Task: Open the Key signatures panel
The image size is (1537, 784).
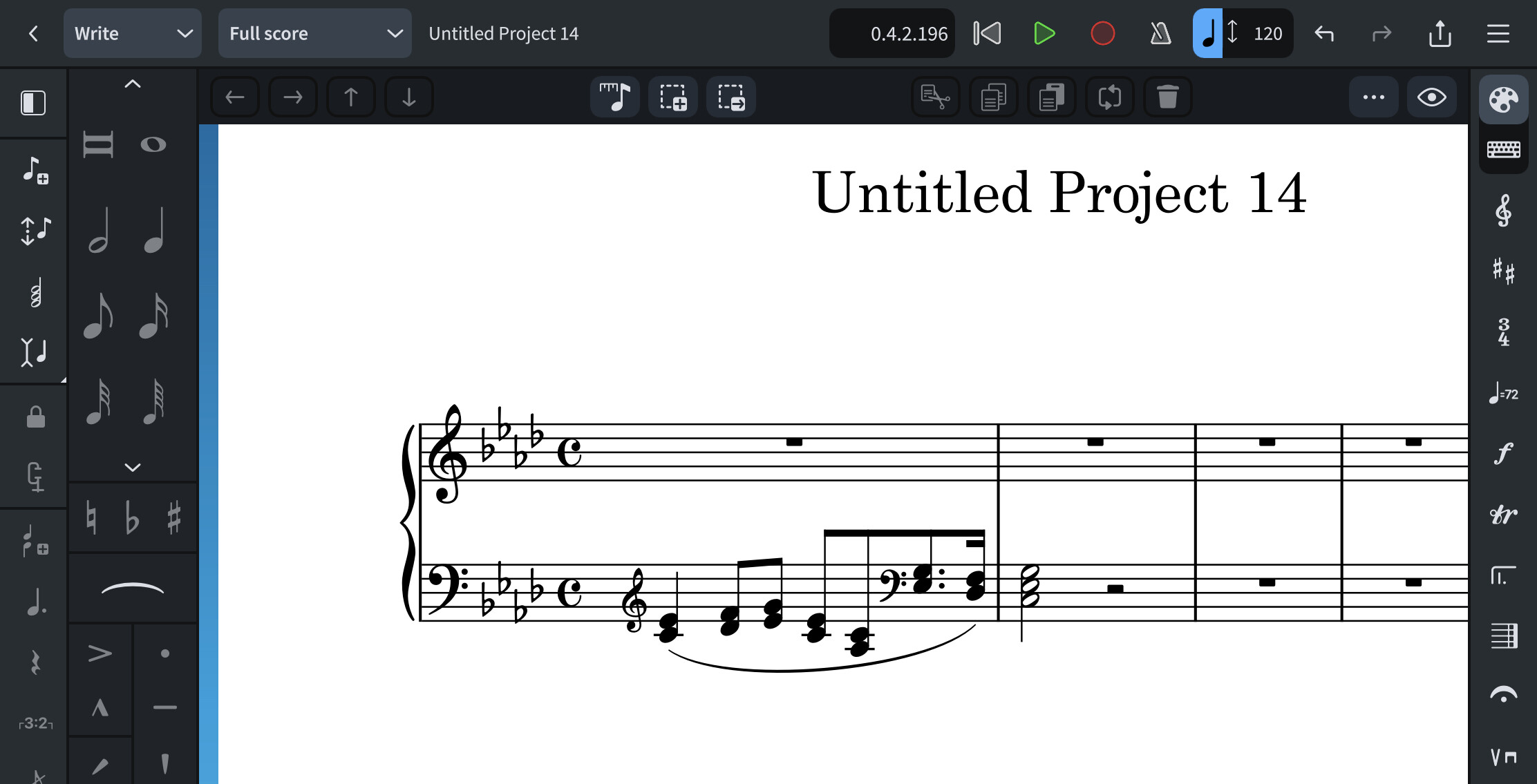Action: [1503, 271]
